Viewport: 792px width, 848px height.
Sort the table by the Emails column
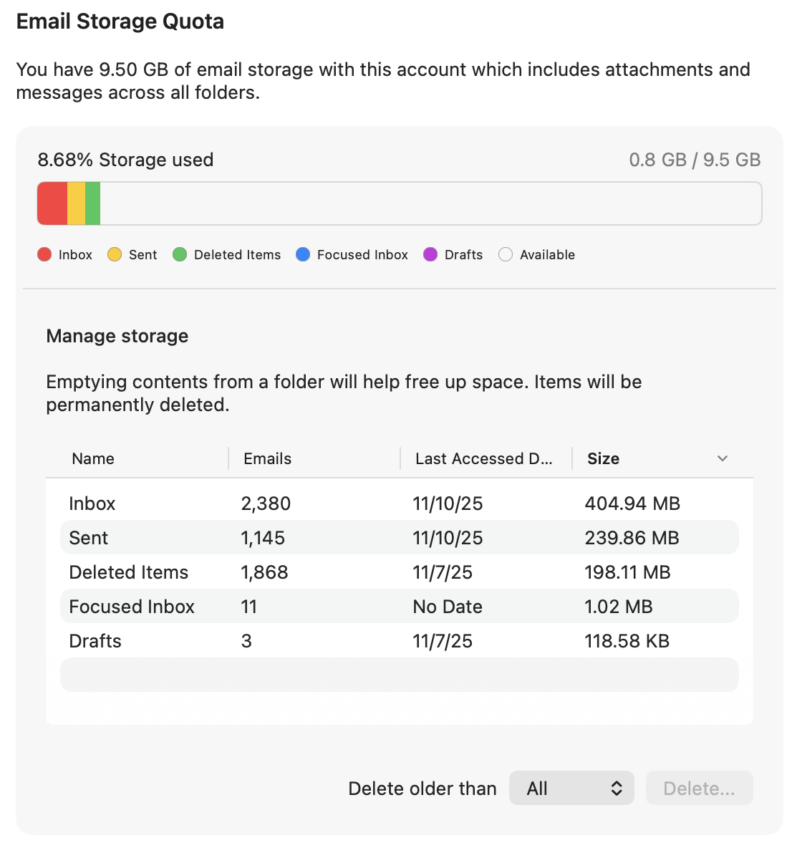click(267, 458)
